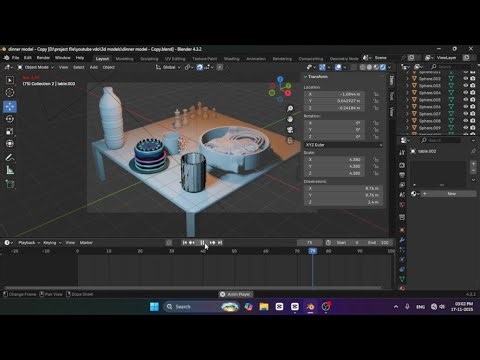The height and width of the screenshot is (360, 480).
Task: Switch to rendered viewport shading
Action: 383,67
